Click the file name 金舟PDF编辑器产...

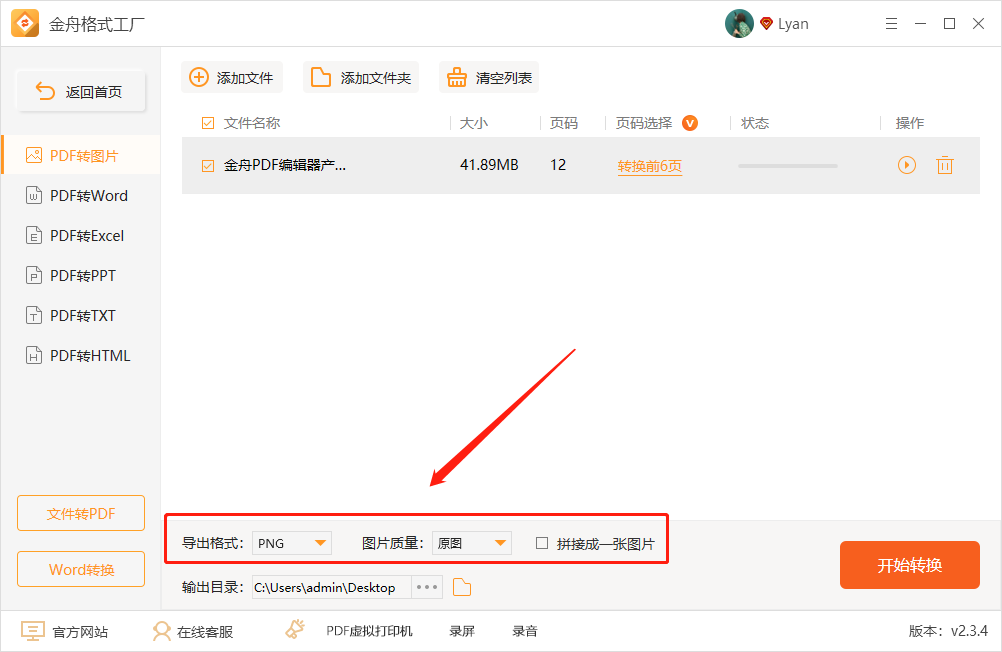(x=284, y=166)
